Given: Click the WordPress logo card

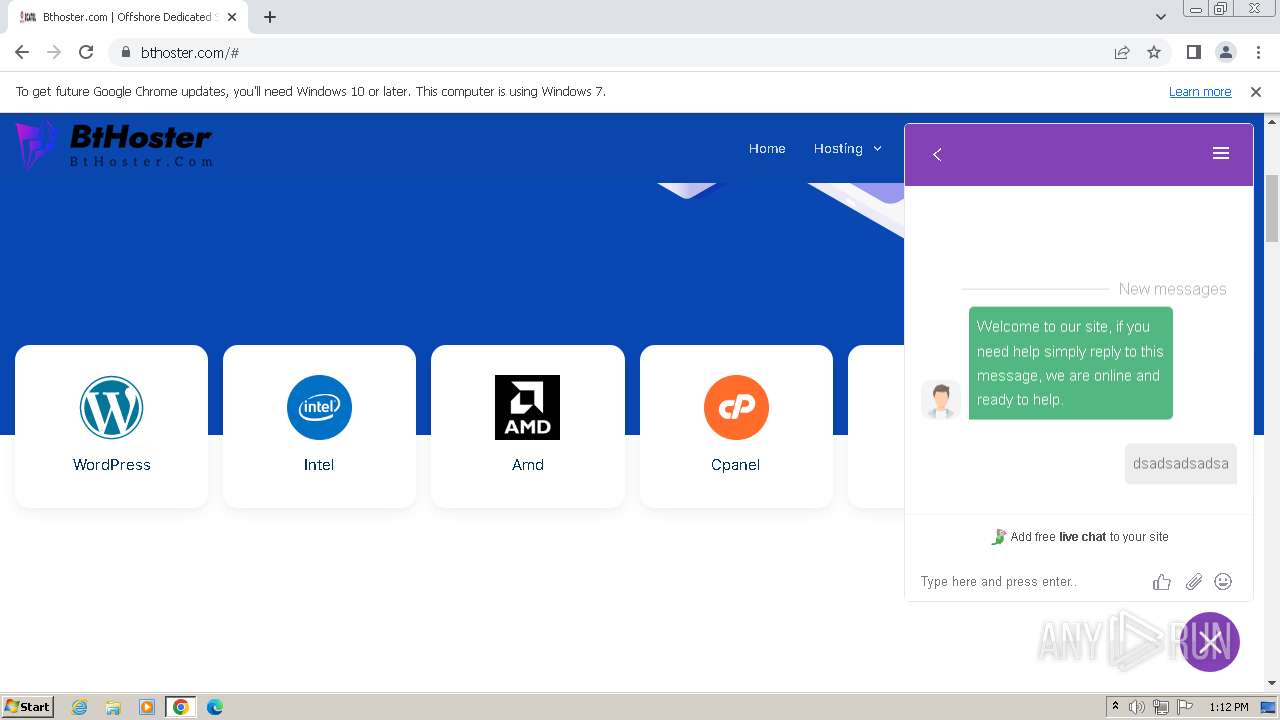Looking at the screenshot, I should click(x=112, y=426).
